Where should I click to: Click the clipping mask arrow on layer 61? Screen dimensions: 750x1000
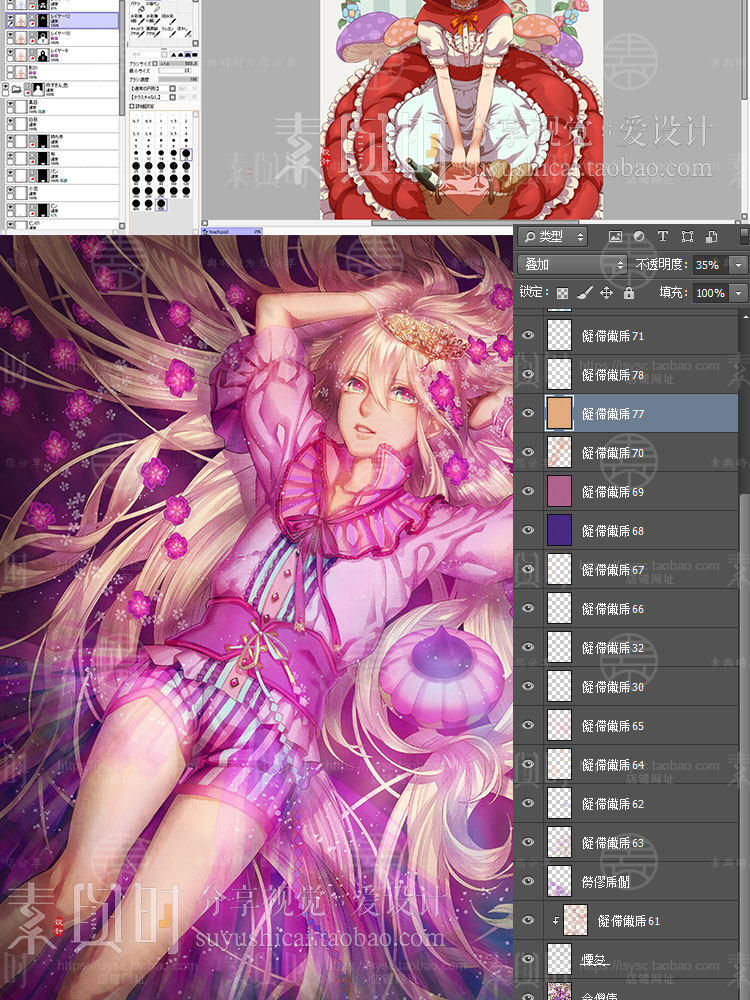[555, 920]
